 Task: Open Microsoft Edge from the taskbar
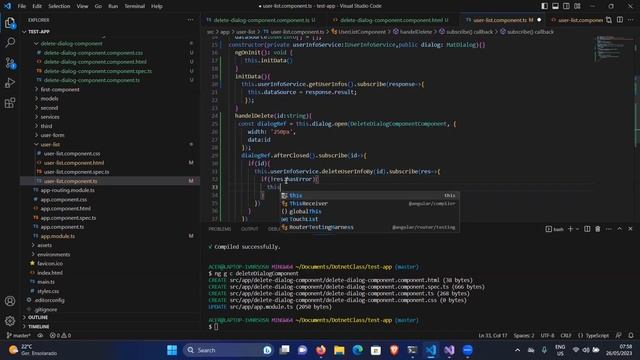[x=358, y=350]
